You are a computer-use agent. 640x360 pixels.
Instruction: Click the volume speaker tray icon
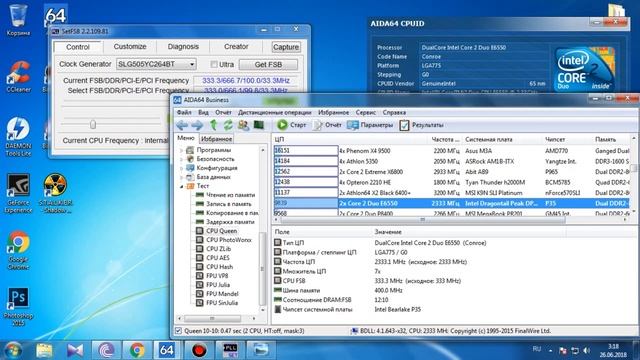[x=587, y=350]
